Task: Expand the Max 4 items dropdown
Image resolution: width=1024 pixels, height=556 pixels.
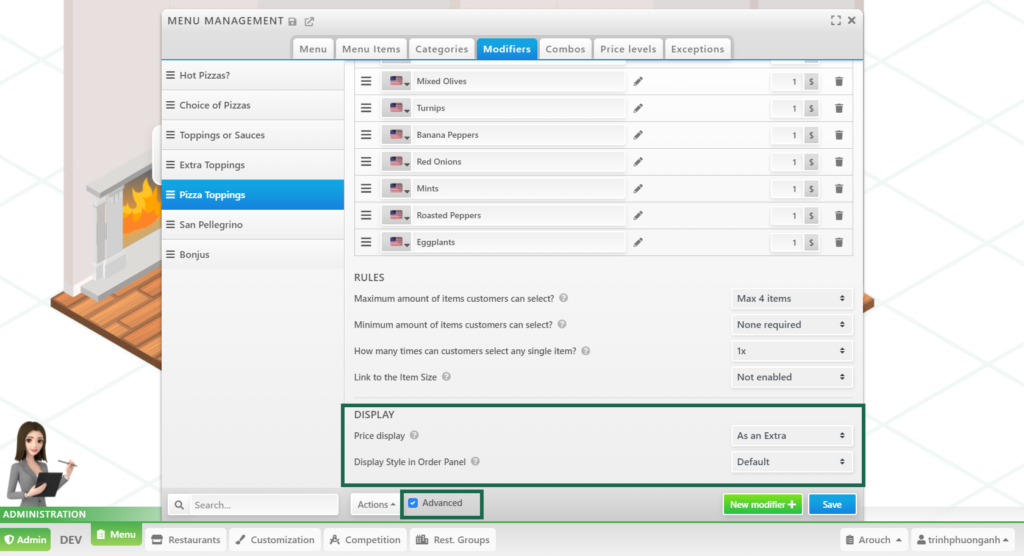Action: [792, 298]
